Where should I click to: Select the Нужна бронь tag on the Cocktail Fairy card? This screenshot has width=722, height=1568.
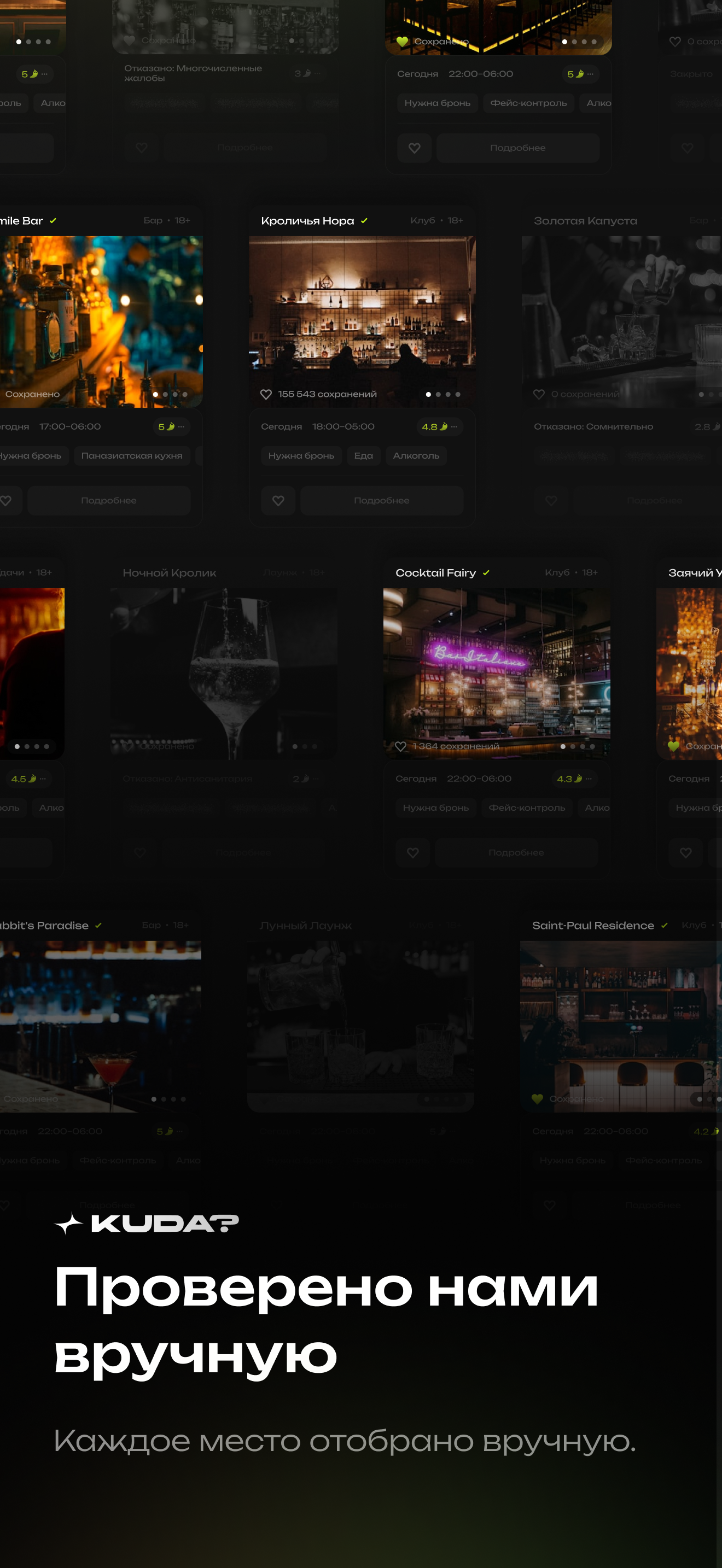436,808
